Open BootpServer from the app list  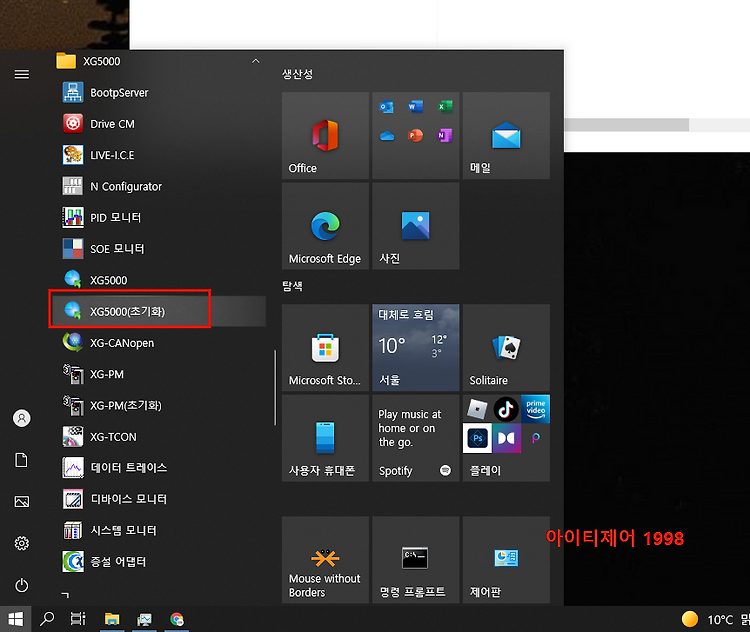158,93
